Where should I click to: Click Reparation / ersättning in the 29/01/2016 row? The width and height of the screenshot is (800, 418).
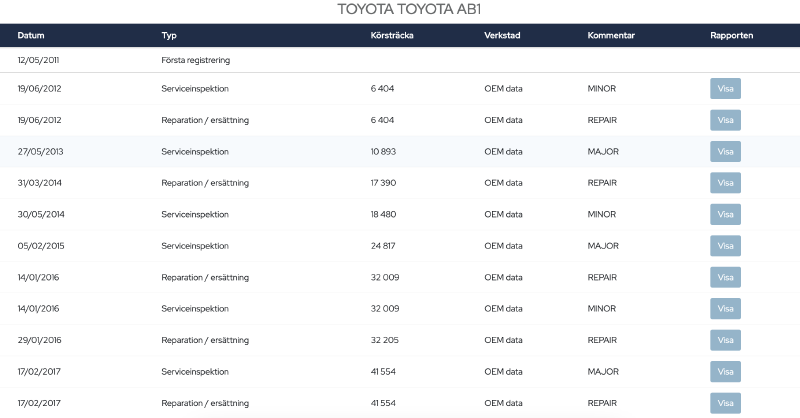pos(205,340)
